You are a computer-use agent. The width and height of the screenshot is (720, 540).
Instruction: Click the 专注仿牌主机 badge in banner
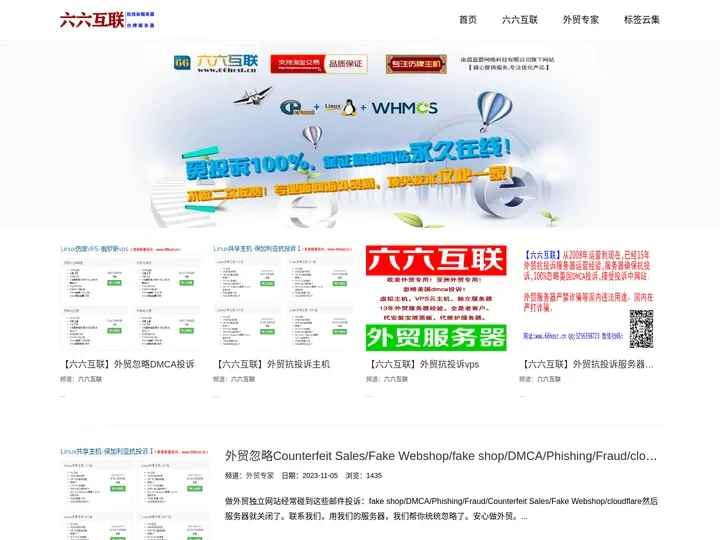click(416, 64)
